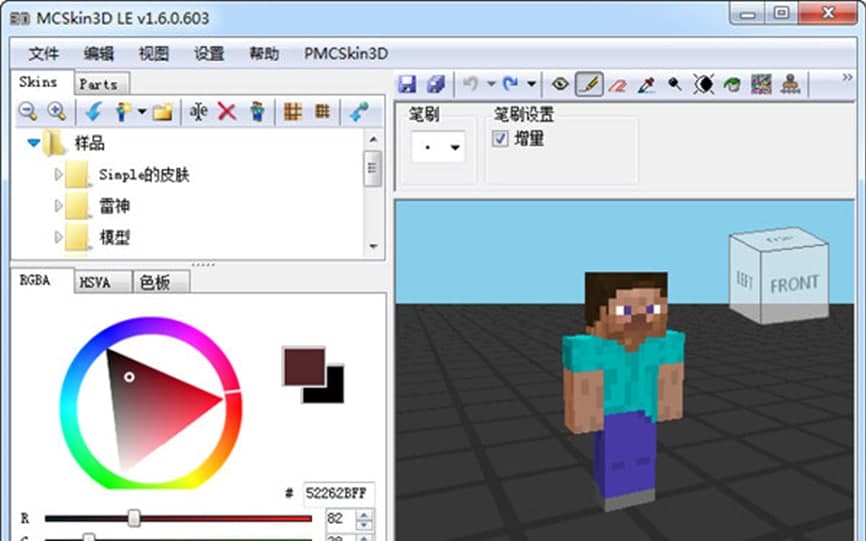Open the 文件 menu
866x541 pixels.
pos(43,54)
